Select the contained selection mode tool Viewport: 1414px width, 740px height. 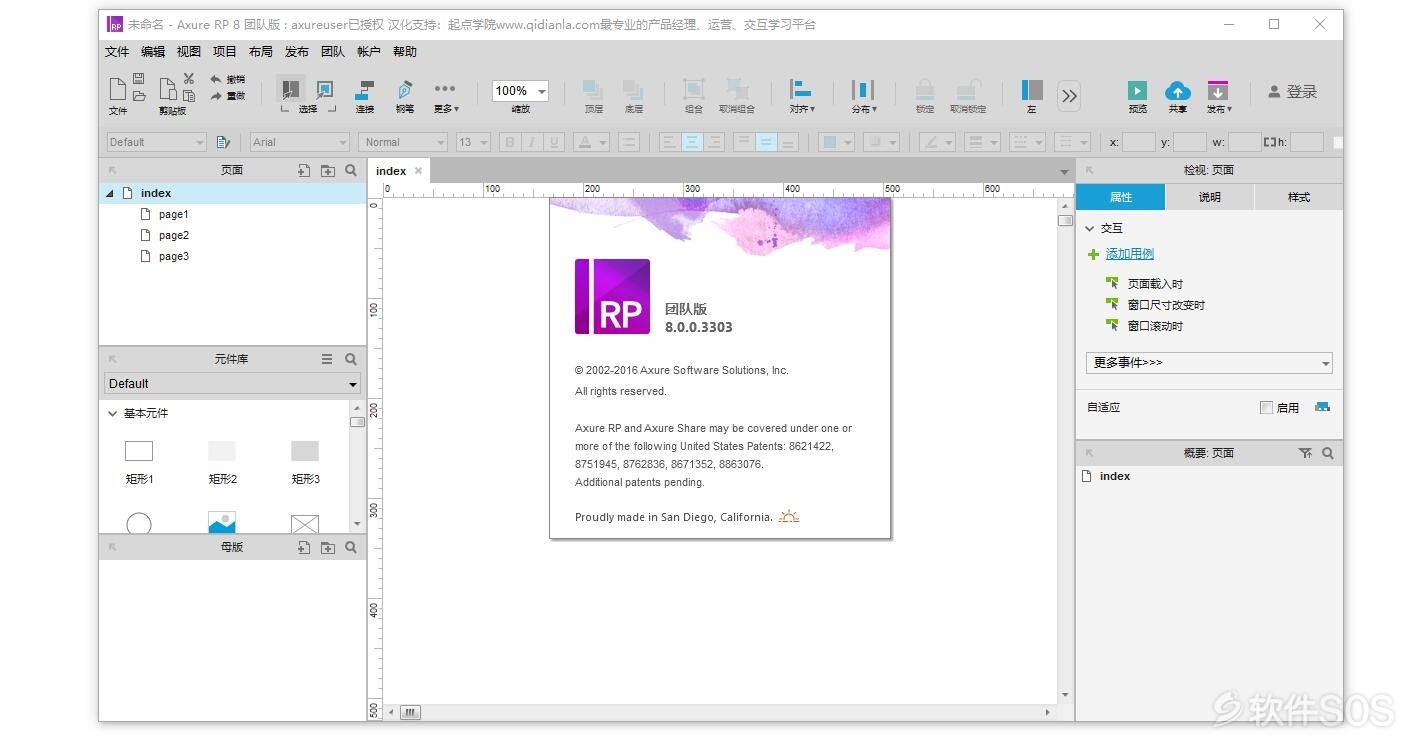pyautogui.click(x=325, y=89)
